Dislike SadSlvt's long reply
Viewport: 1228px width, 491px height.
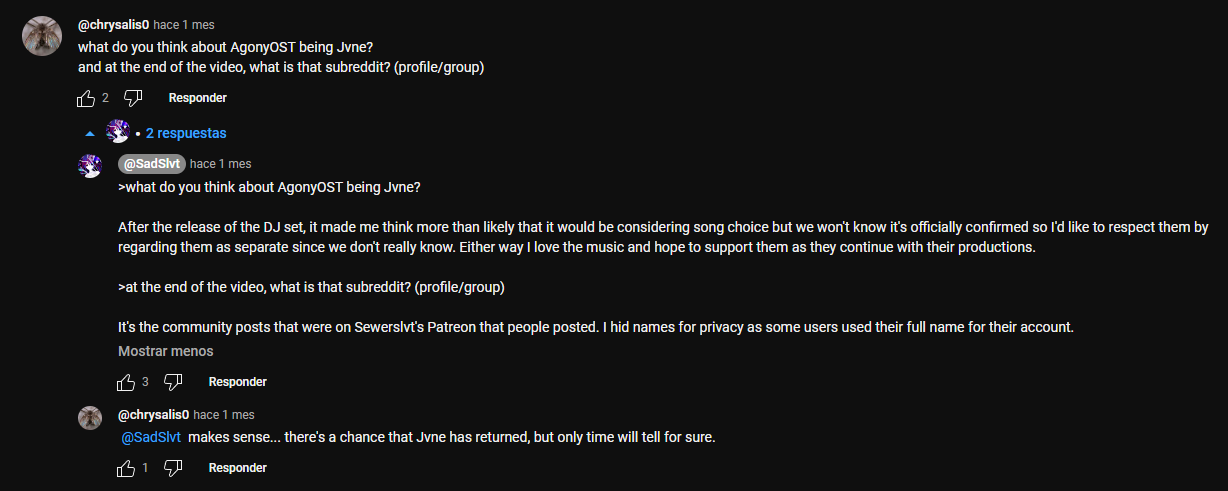coord(173,382)
